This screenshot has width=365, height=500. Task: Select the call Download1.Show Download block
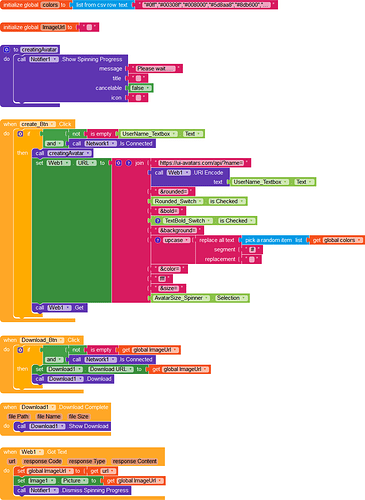[63, 426]
